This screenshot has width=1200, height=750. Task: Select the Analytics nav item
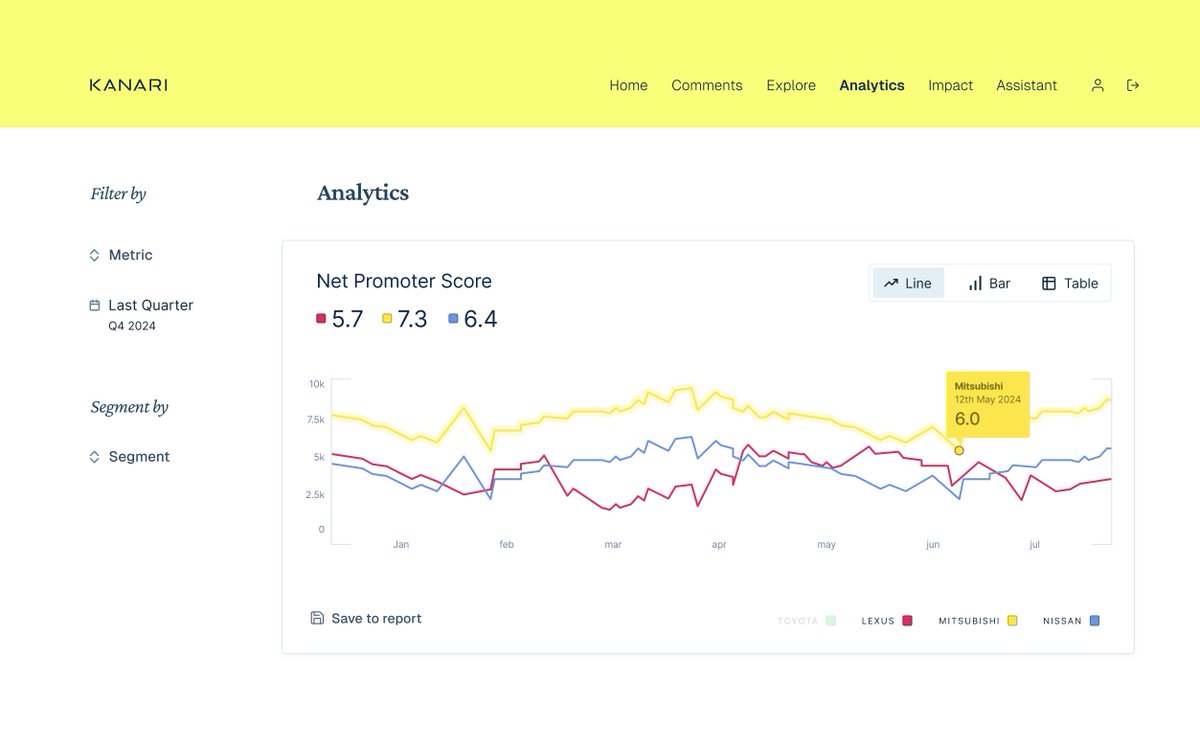pyautogui.click(x=872, y=85)
